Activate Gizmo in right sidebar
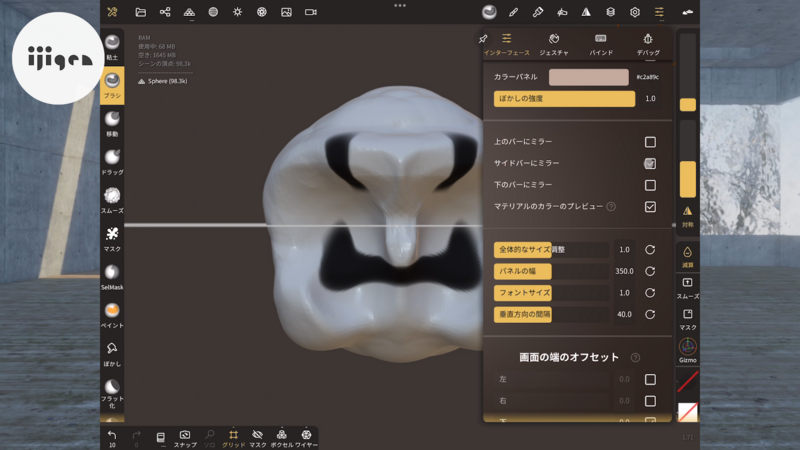The image size is (800, 450). (688, 351)
